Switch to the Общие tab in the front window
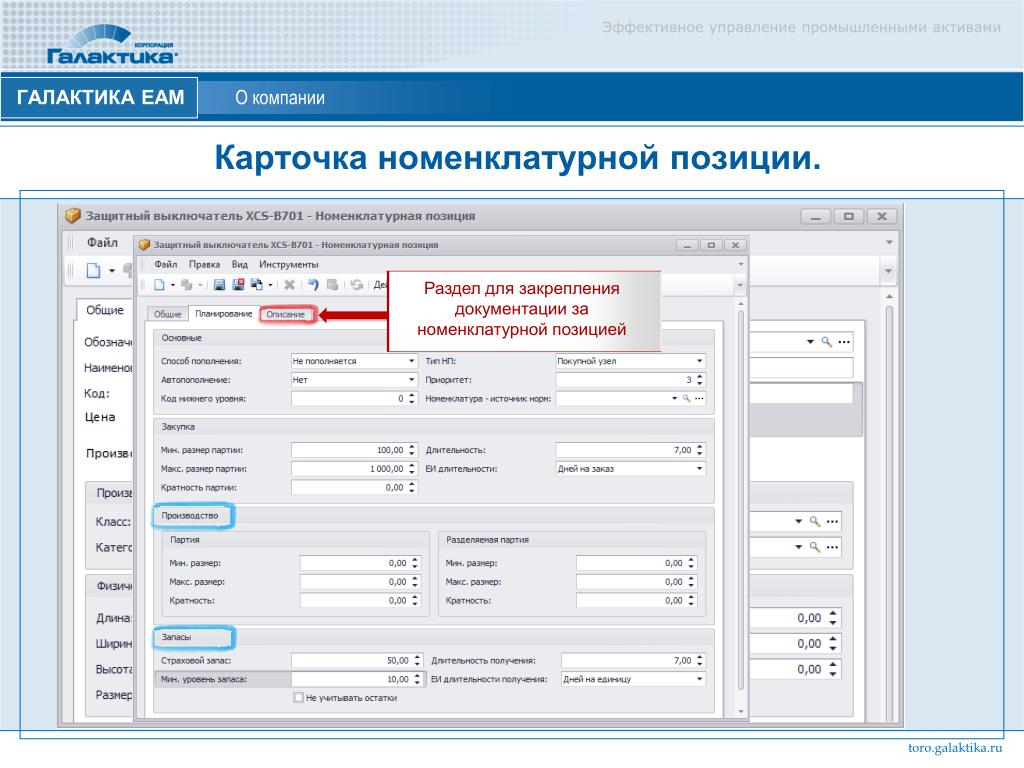 coord(168,314)
